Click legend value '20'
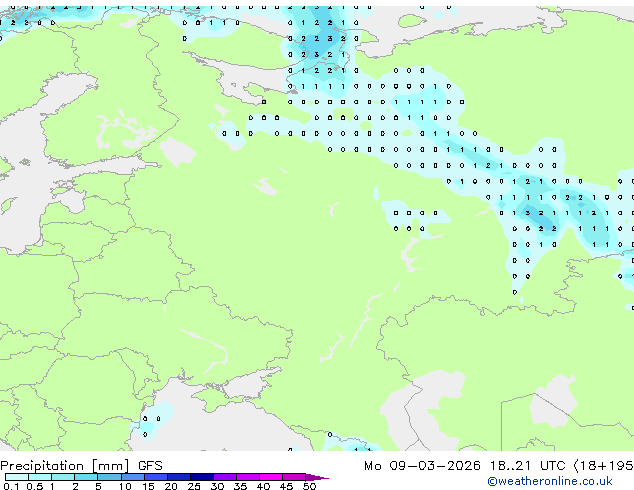 click(171, 486)
